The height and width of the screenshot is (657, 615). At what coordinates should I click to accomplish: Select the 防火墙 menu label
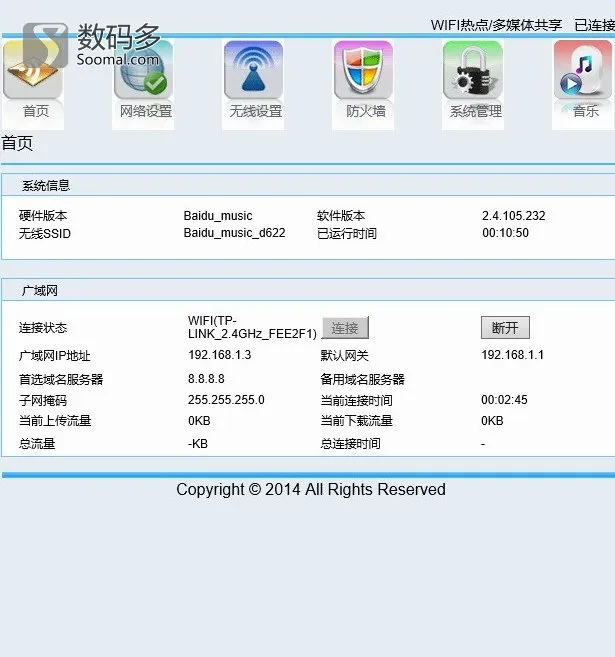(x=366, y=111)
